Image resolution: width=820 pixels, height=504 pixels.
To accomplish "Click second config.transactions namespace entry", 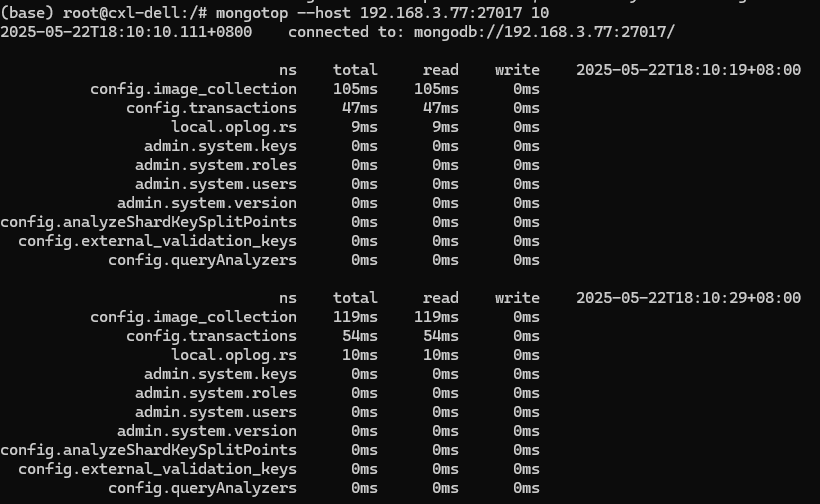I will 211,336.
